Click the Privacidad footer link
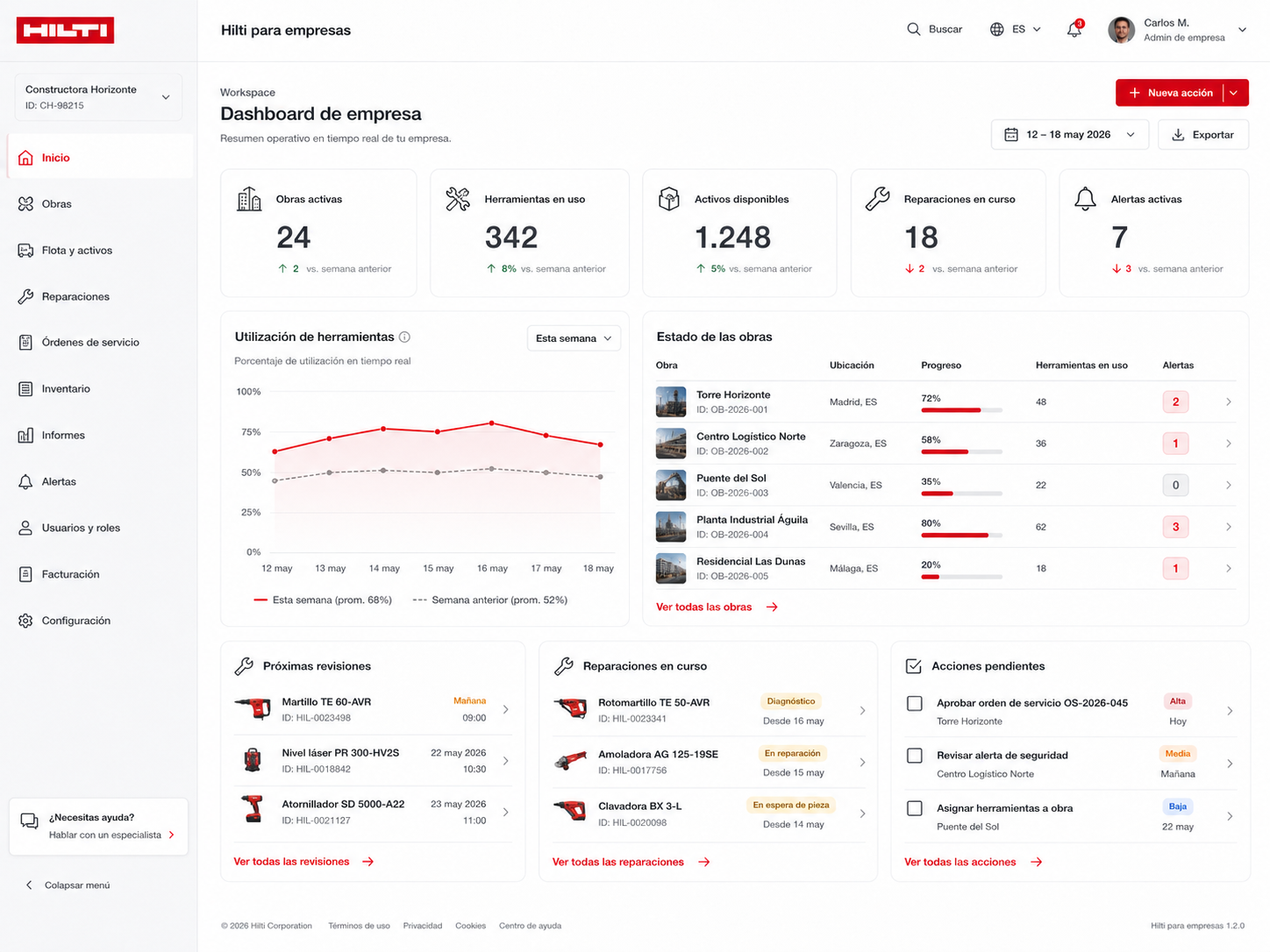The height and width of the screenshot is (952, 1270). click(423, 926)
